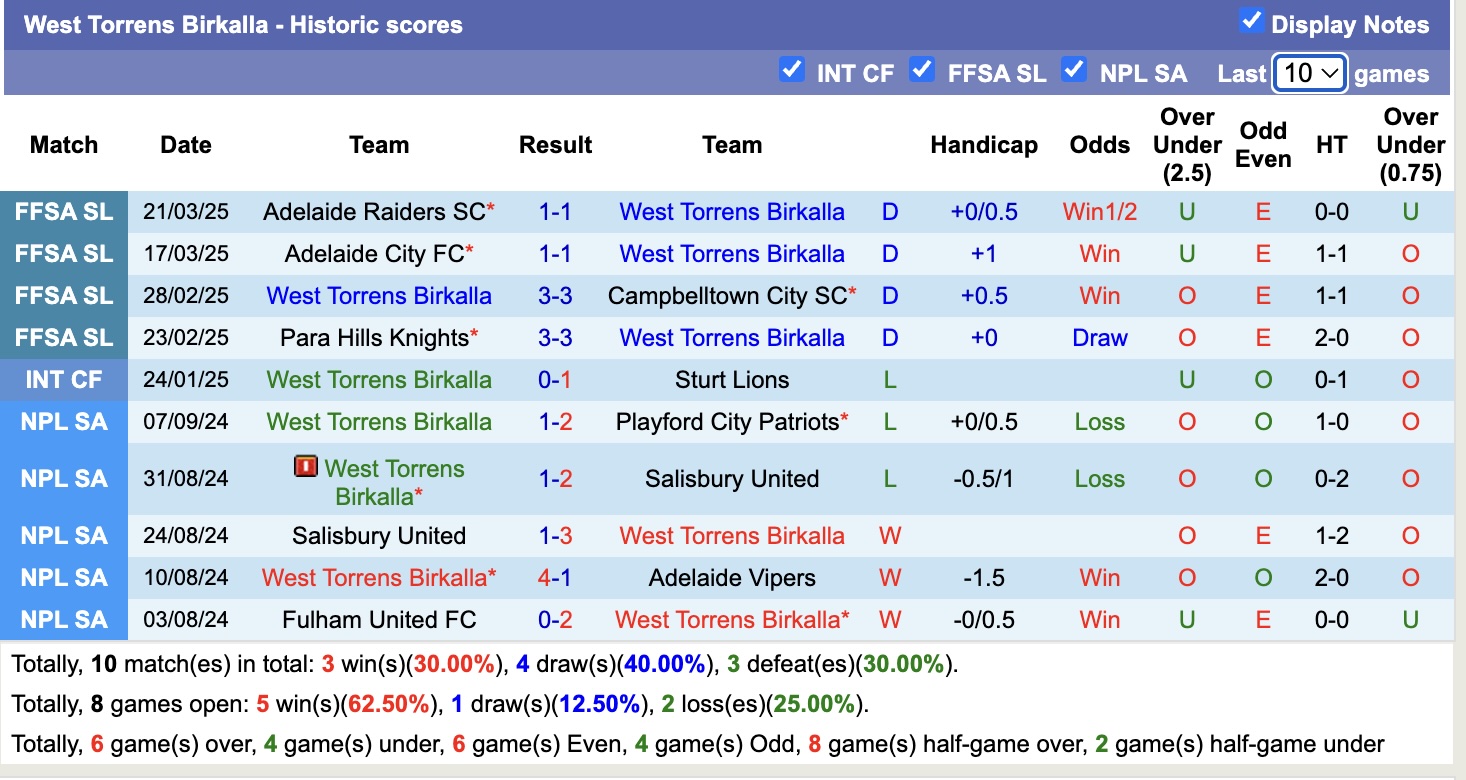The width and height of the screenshot is (1466, 780).
Task: Click the 0-1 result against Sturt Lions
Action: coord(555,380)
